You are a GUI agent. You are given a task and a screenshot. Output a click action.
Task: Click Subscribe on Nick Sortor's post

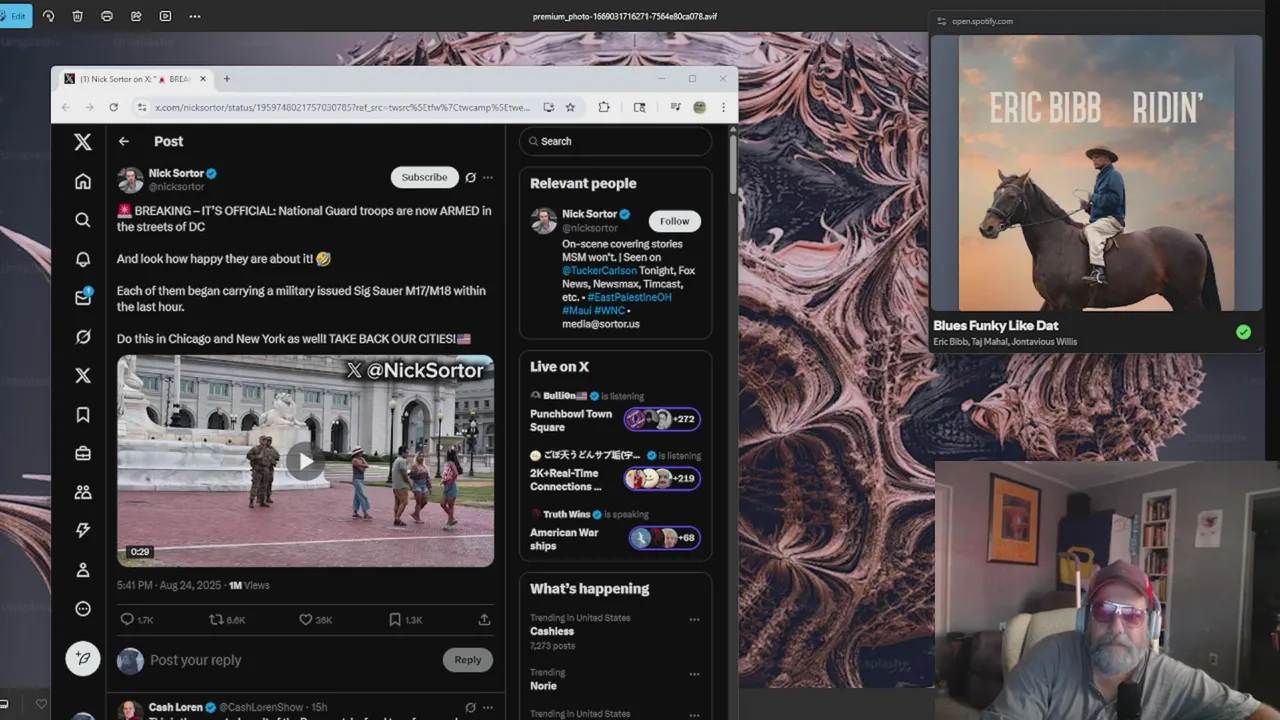[424, 177]
